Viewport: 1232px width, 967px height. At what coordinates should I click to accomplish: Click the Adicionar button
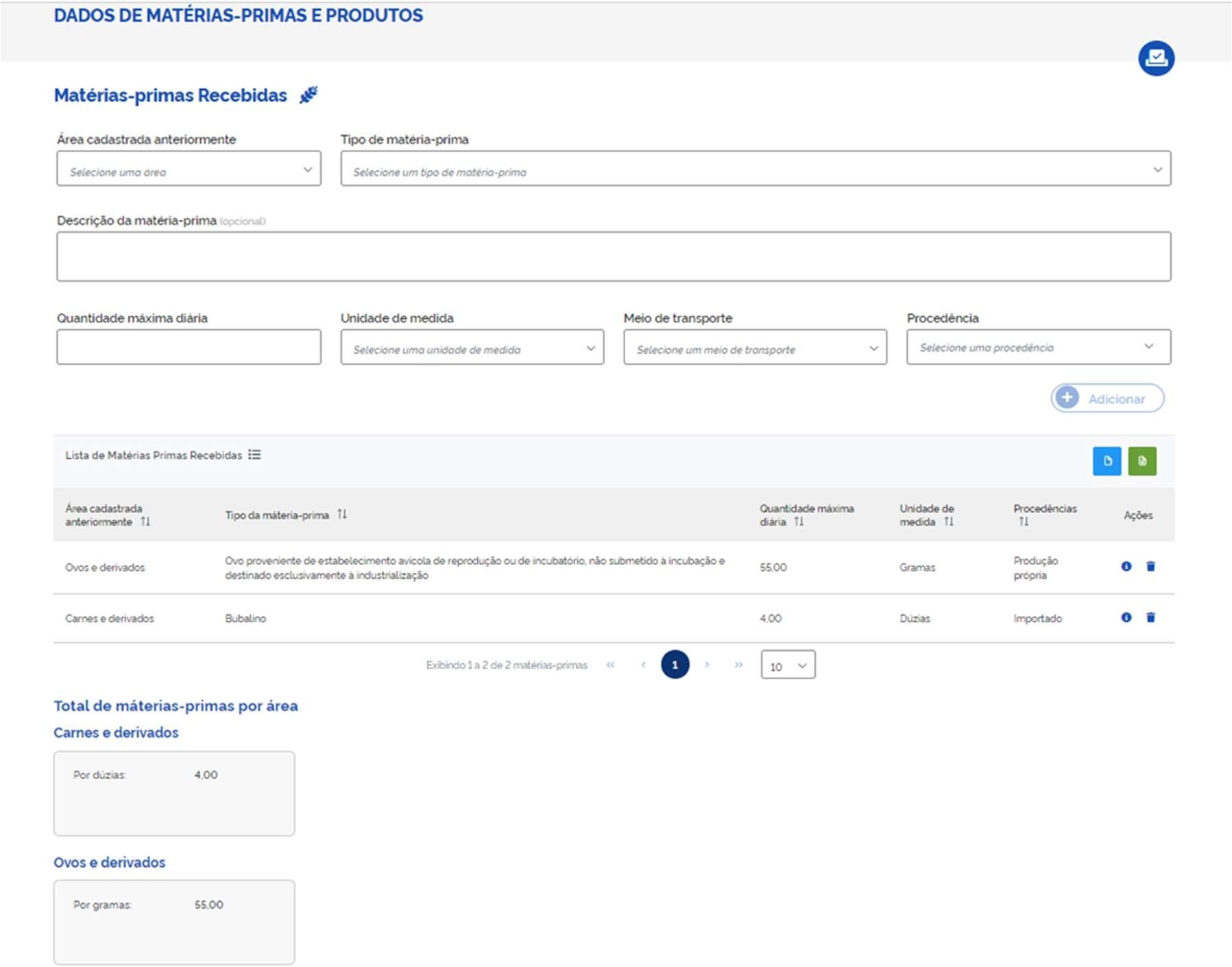click(x=1107, y=398)
